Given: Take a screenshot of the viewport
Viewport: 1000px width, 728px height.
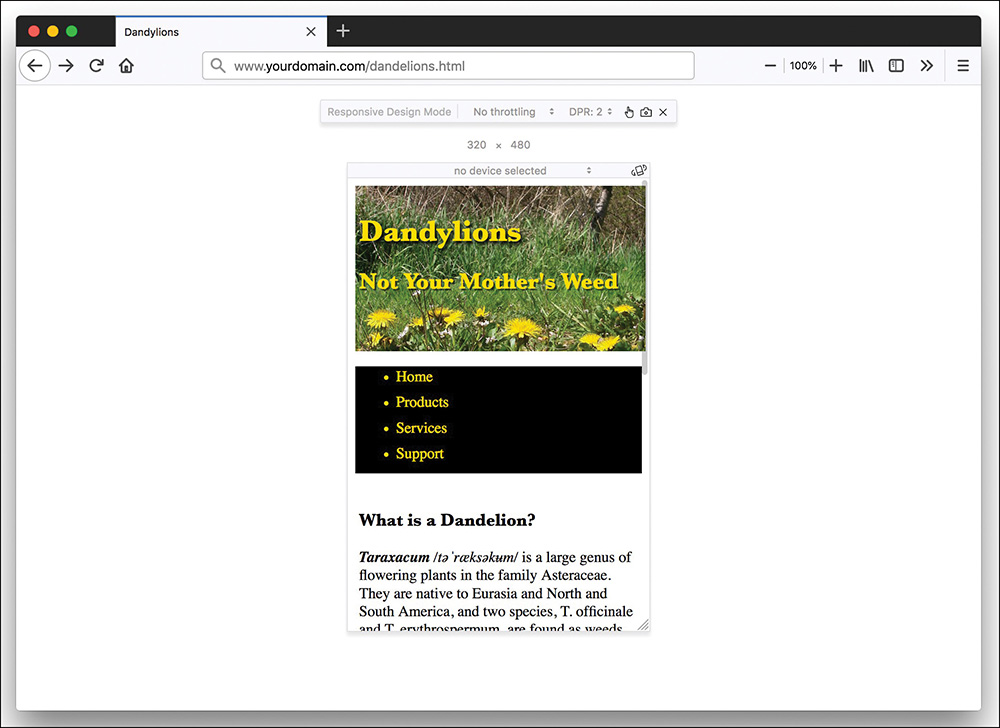Looking at the screenshot, I should coord(645,112).
